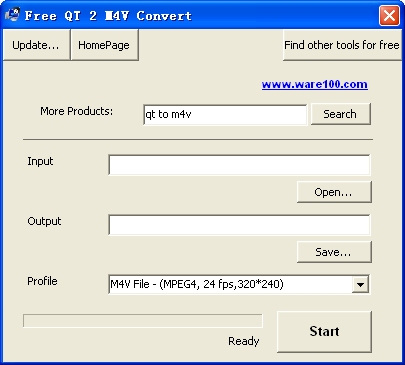Click Find other tools for free

pyautogui.click(x=342, y=45)
